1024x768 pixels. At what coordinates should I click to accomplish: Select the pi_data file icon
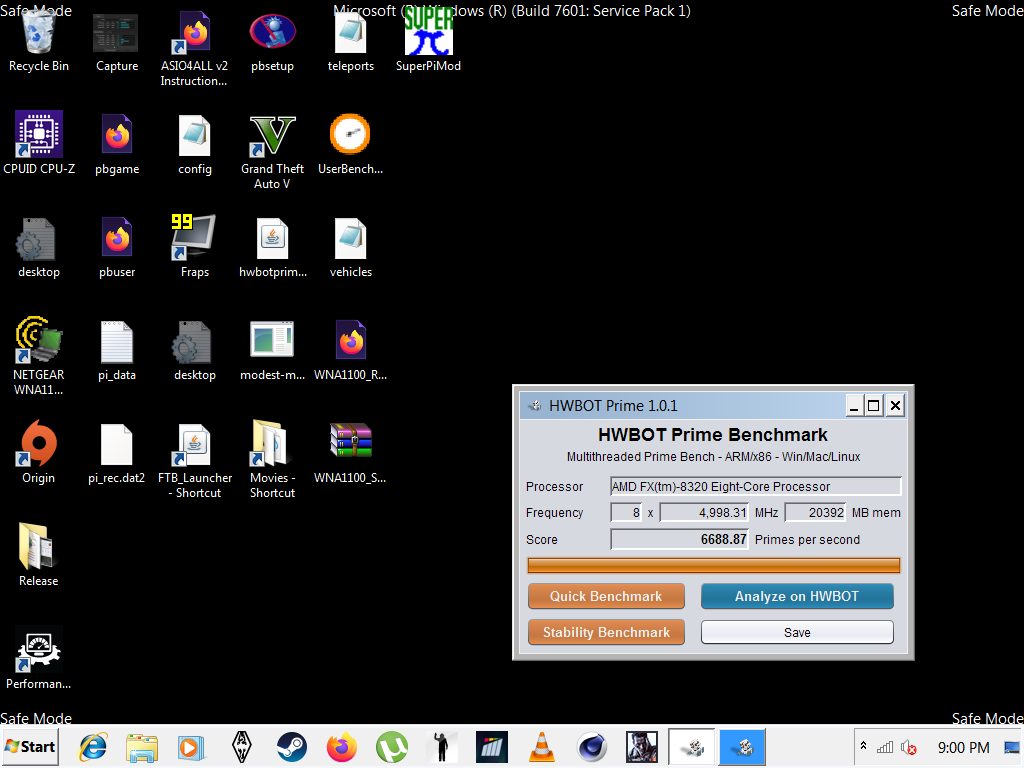click(x=116, y=350)
